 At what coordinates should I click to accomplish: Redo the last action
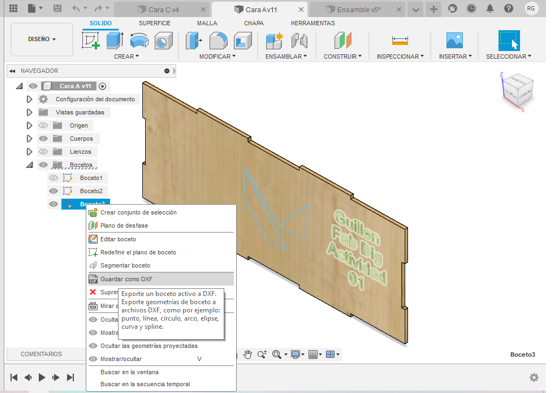click(98, 8)
